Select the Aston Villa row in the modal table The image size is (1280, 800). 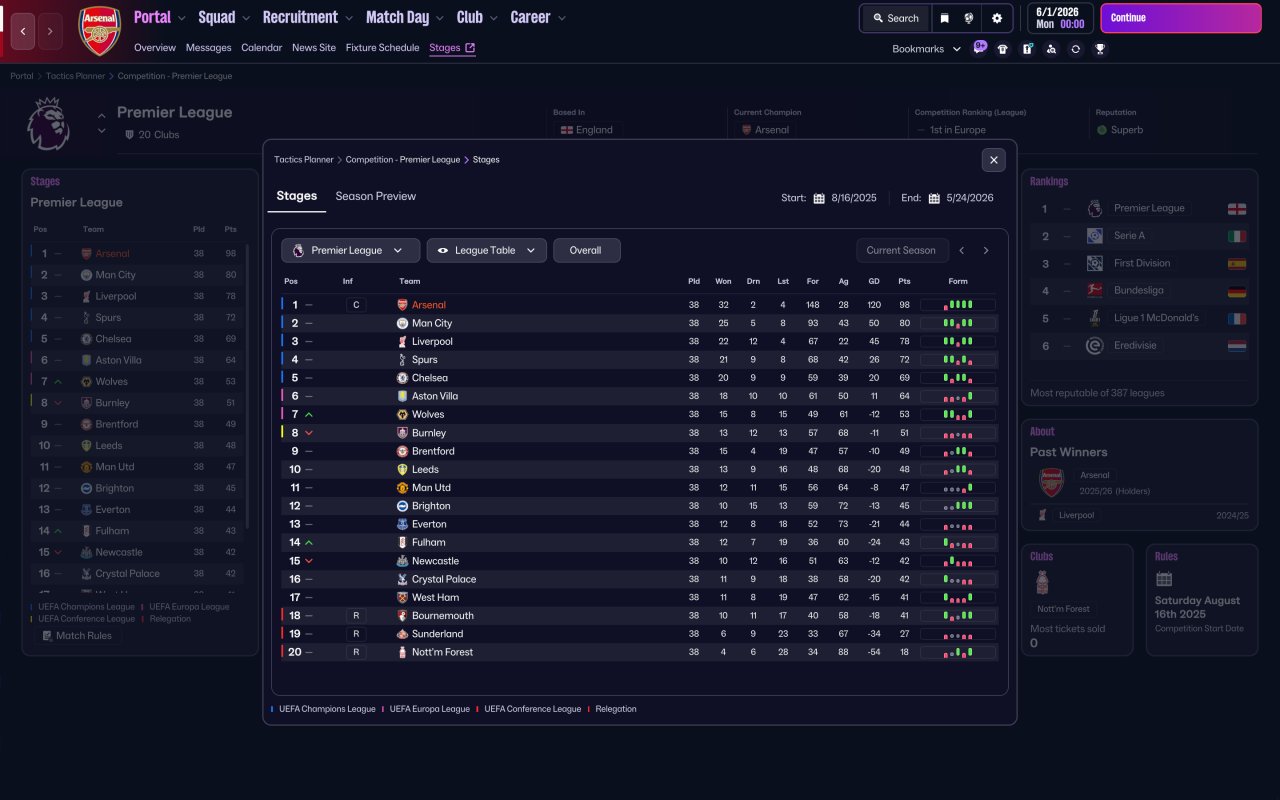(640, 396)
